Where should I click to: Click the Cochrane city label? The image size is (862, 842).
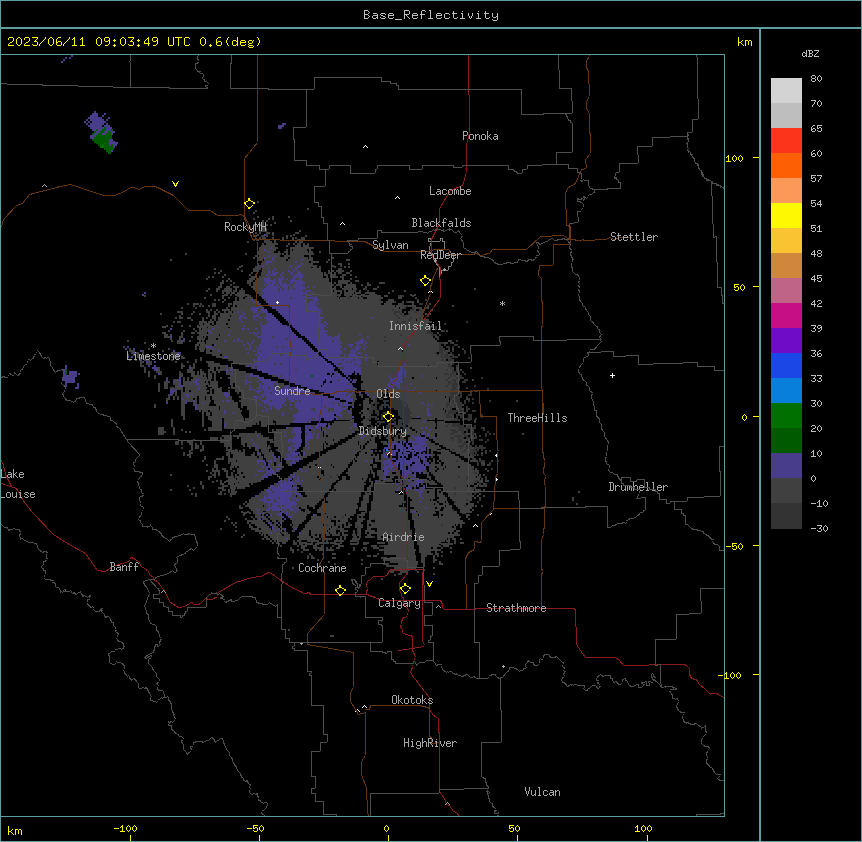(322, 568)
